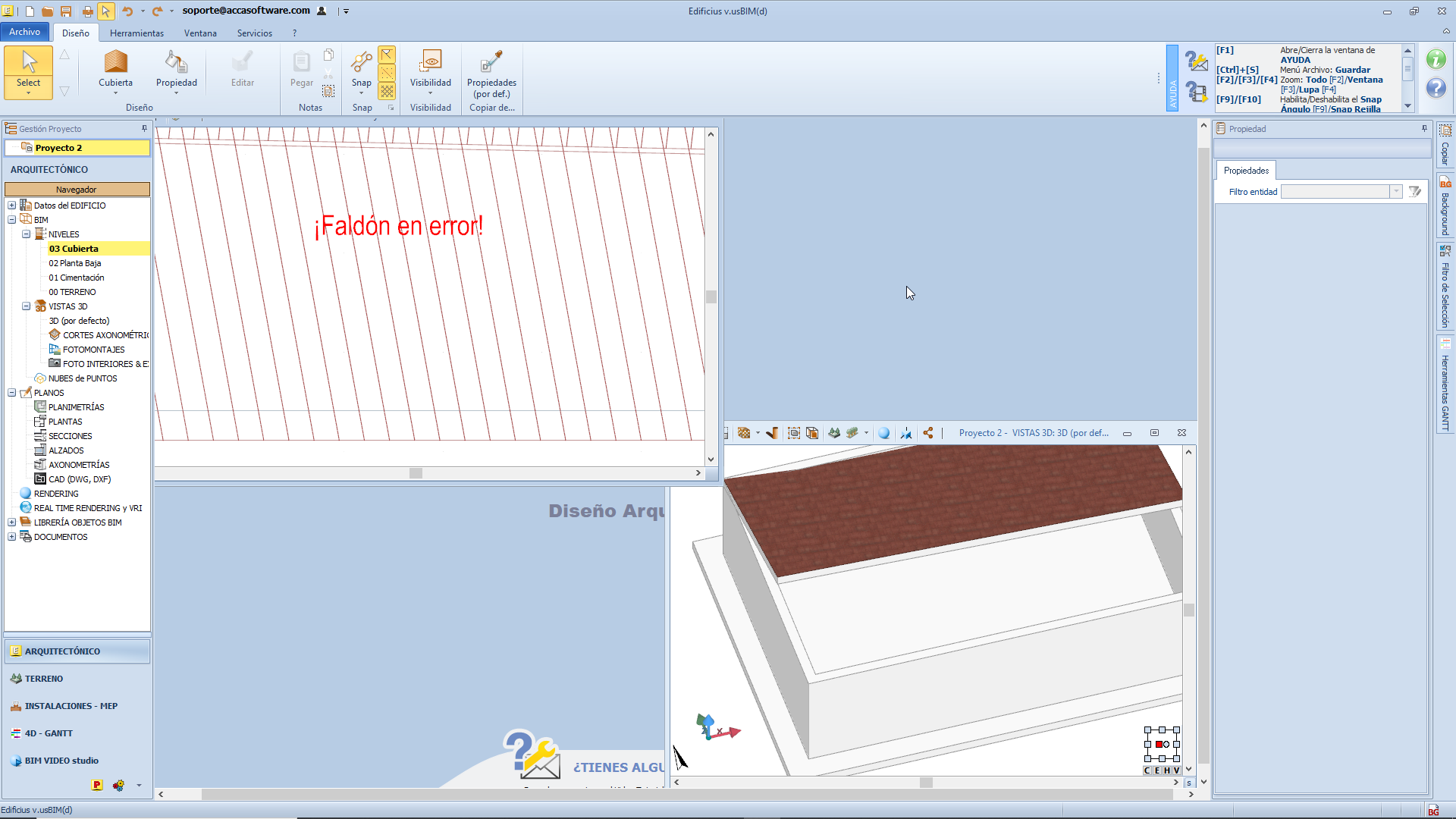Toggle the top snap mode button

pos(387,55)
